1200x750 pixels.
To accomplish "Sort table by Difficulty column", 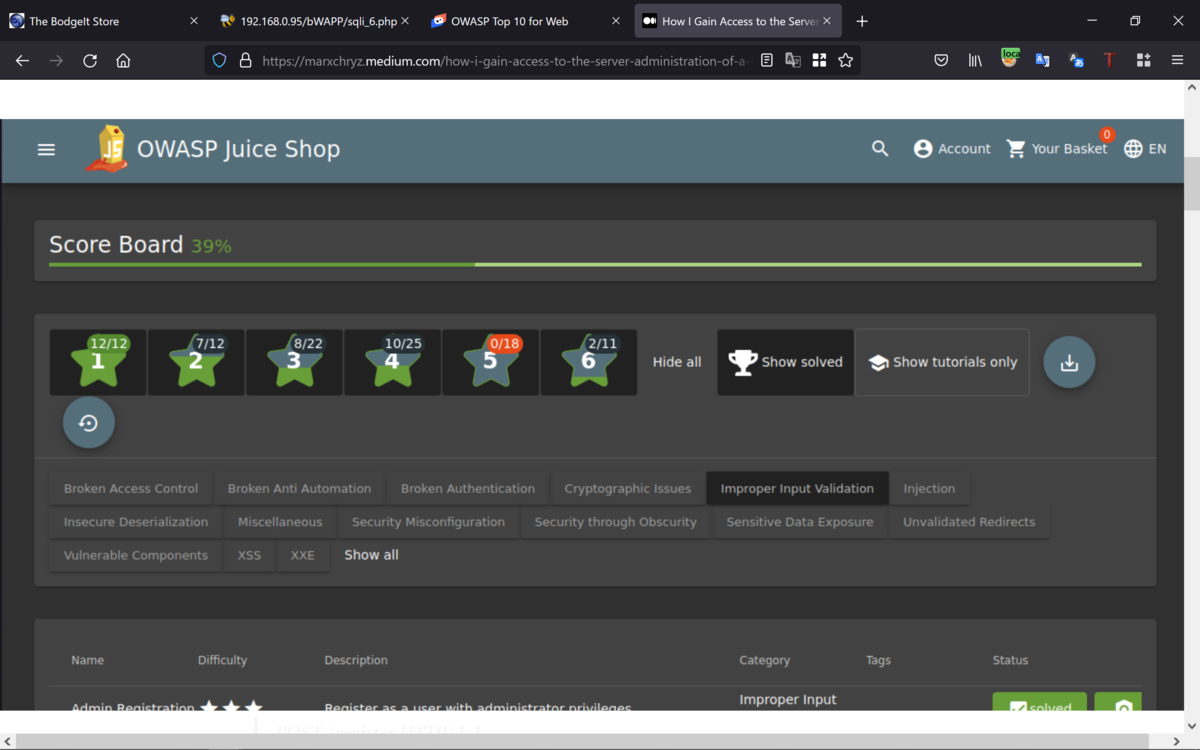I will [222, 660].
